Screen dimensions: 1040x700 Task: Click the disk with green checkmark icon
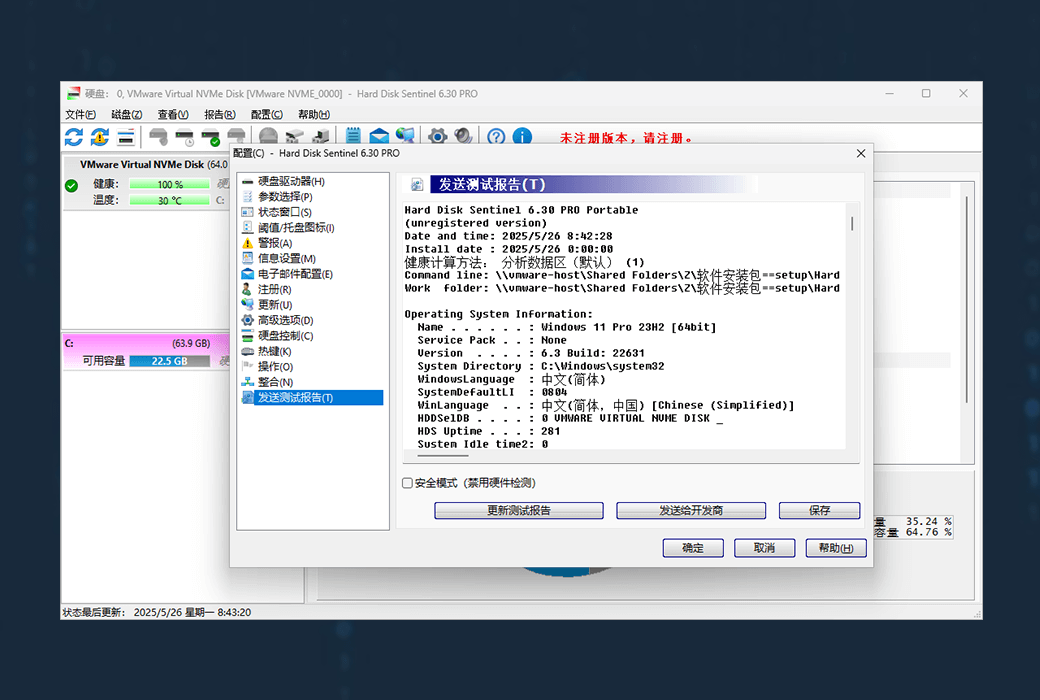210,137
